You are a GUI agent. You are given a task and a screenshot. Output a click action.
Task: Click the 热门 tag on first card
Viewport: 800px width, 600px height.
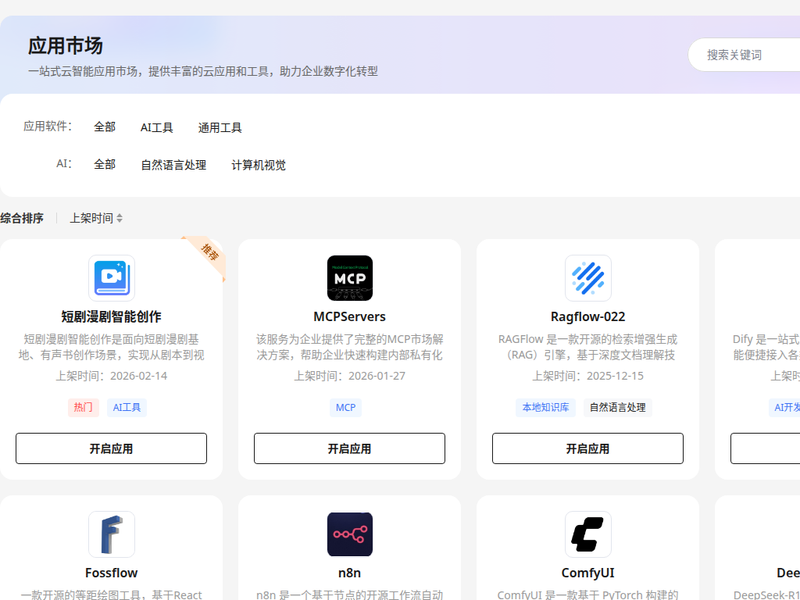83,407
